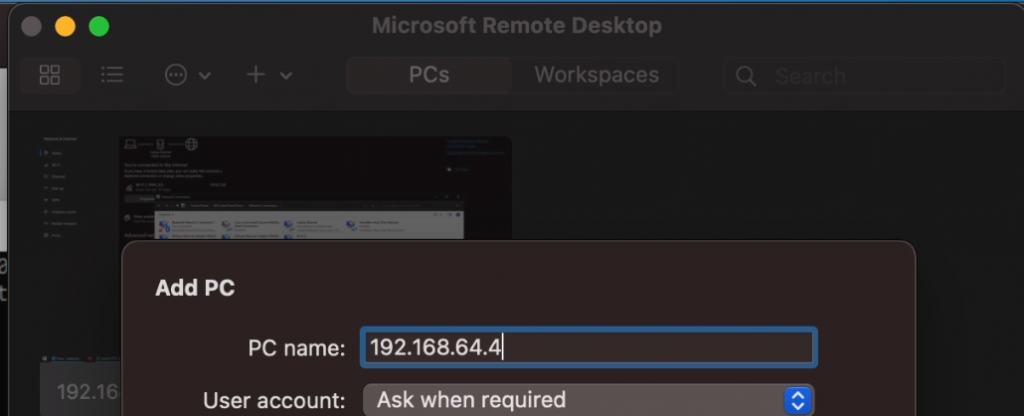Focus the Search field
This screenshot has height=416, width=1024.
864,76
